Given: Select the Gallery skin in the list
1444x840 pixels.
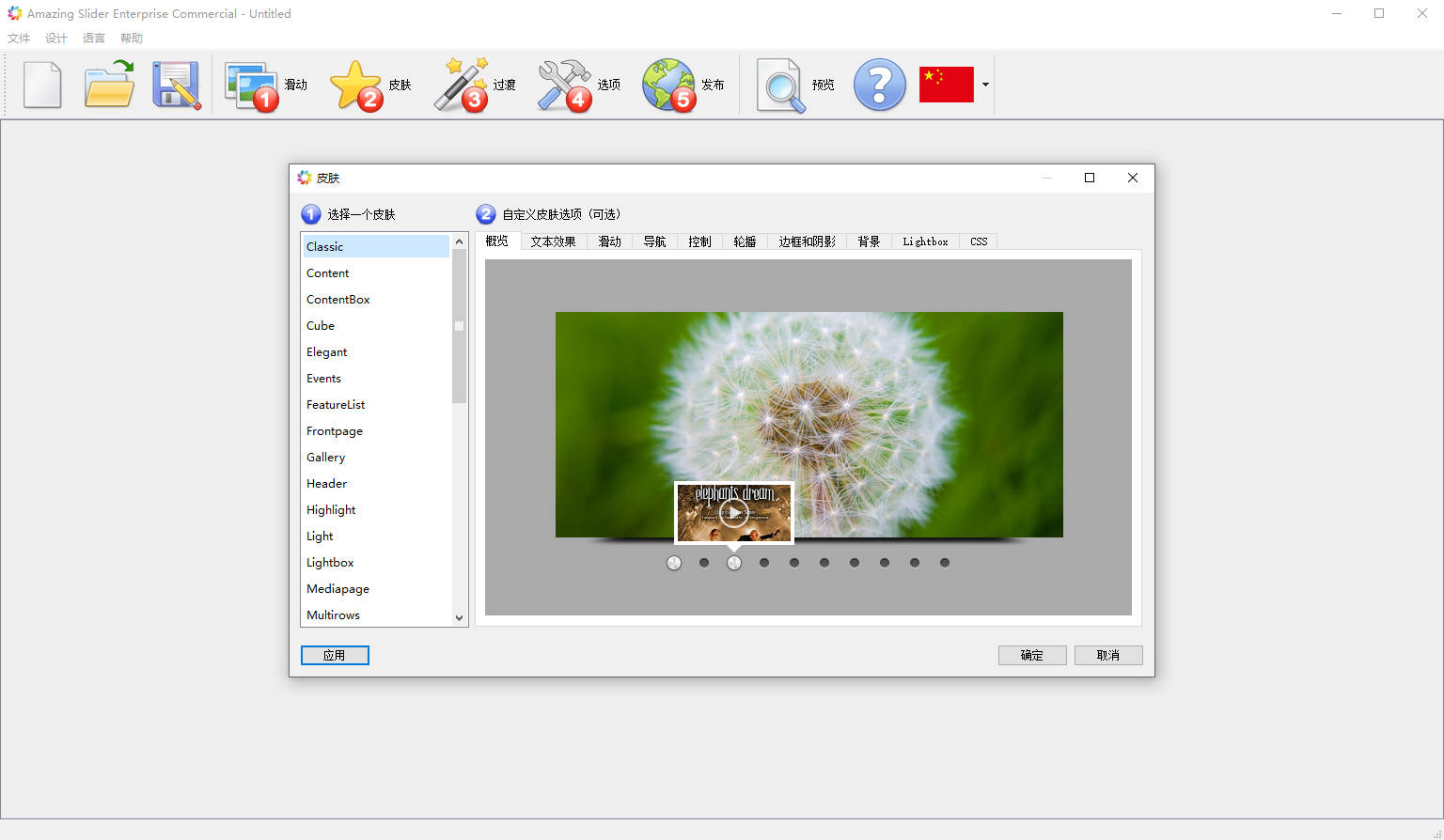Looking at the screenshot, I should [326, 458].
